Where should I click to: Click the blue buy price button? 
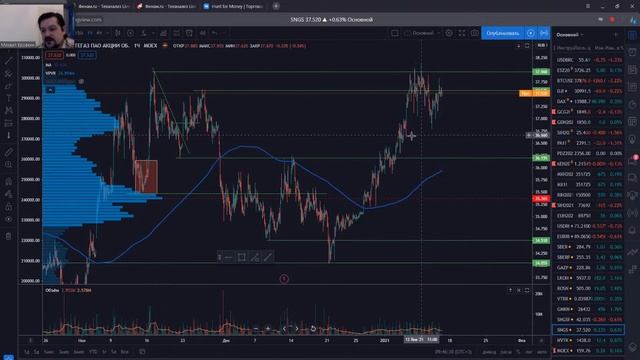pyautogui.click(x=87, y=55)
